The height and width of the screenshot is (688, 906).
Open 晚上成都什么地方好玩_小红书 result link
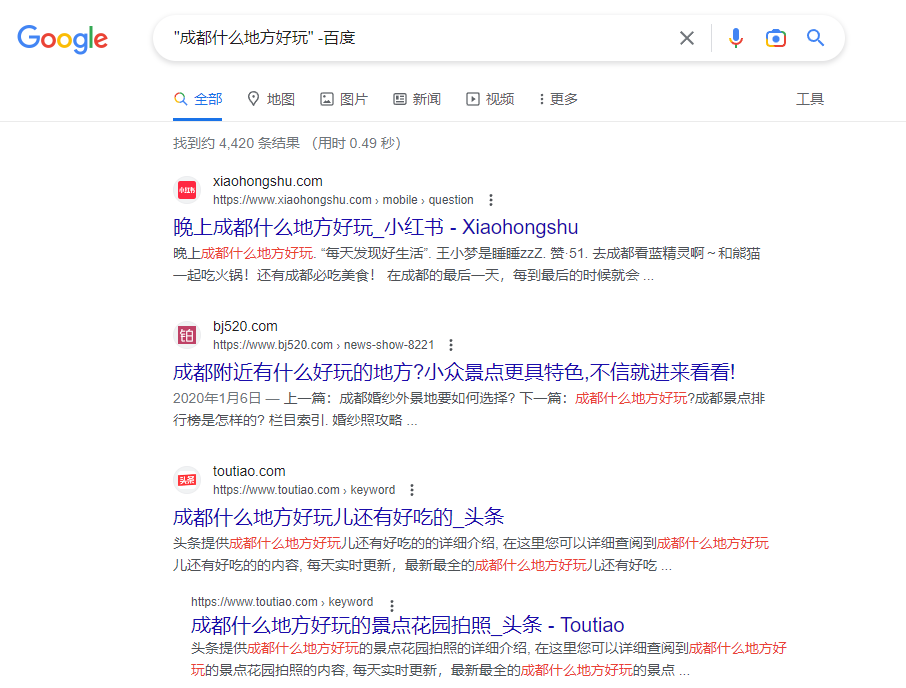(x=376, y=228)
